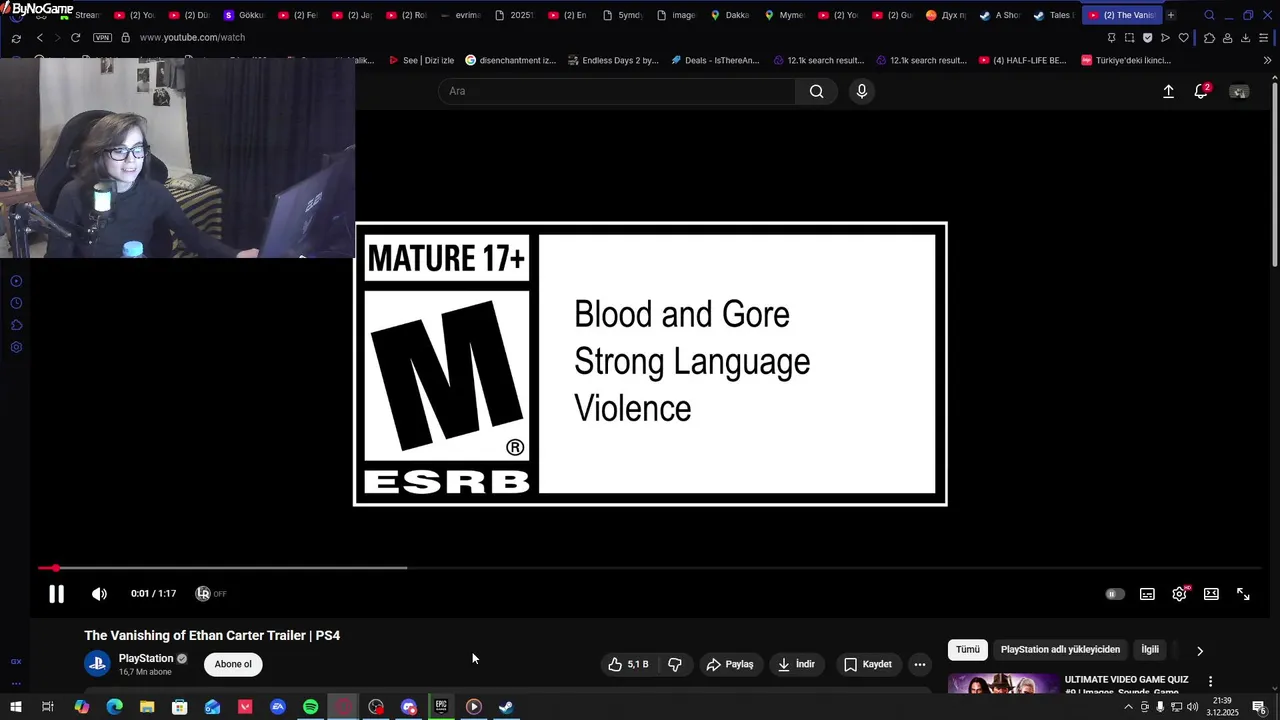This screenshot has width=1280, height=720.
Task: Open the PlayStation channel name link
Action: coord(146,658)
